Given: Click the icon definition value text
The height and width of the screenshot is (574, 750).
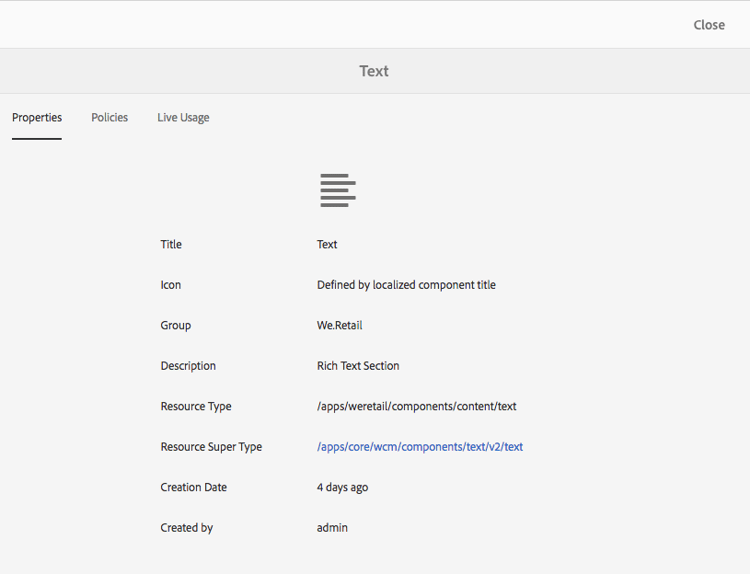Looking at the screenshot, I should point(406,285).
